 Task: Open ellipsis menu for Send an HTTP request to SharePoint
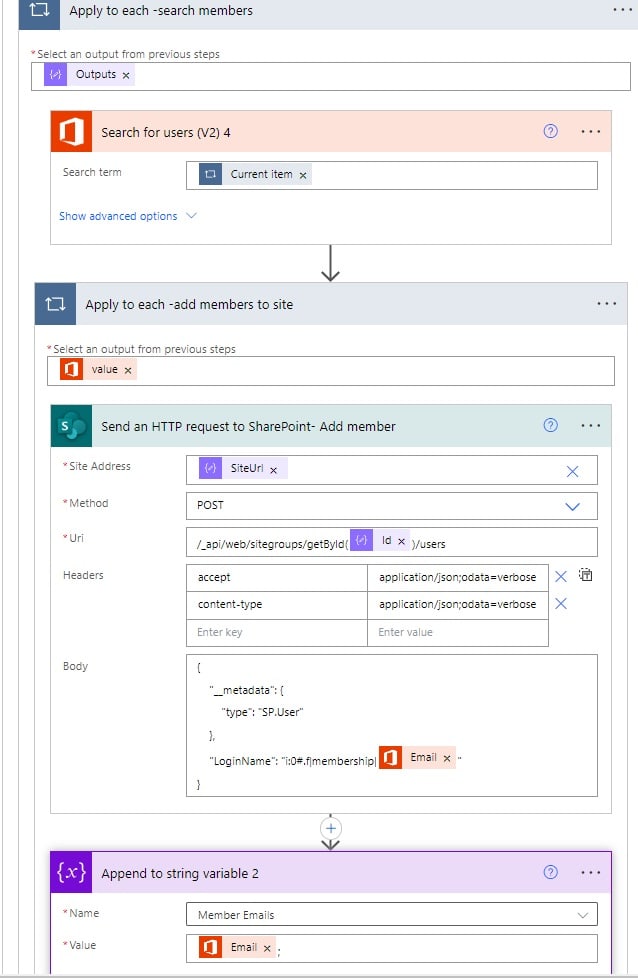591,426
